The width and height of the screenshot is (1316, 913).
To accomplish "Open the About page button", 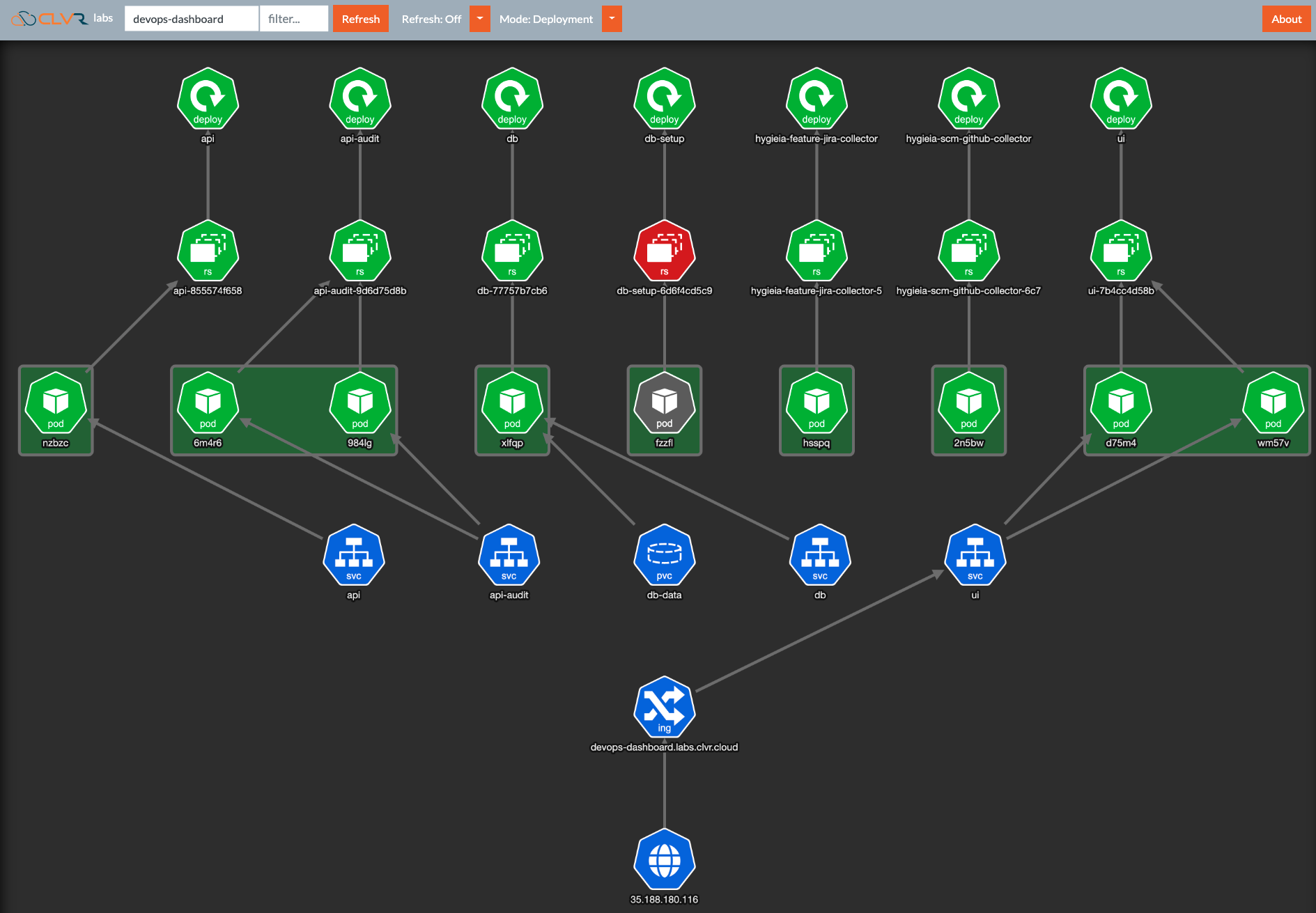I will coord(1286,19).
